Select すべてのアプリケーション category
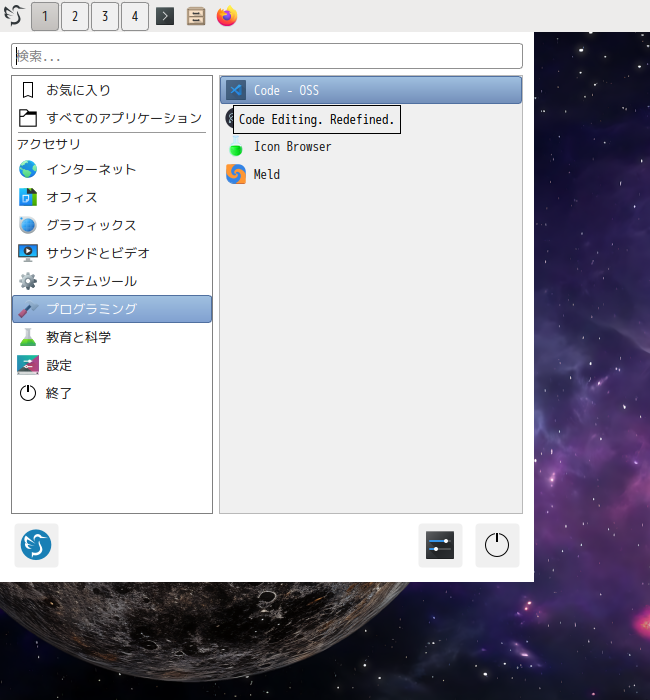This screenshot has height=700, width=650. 112,118
